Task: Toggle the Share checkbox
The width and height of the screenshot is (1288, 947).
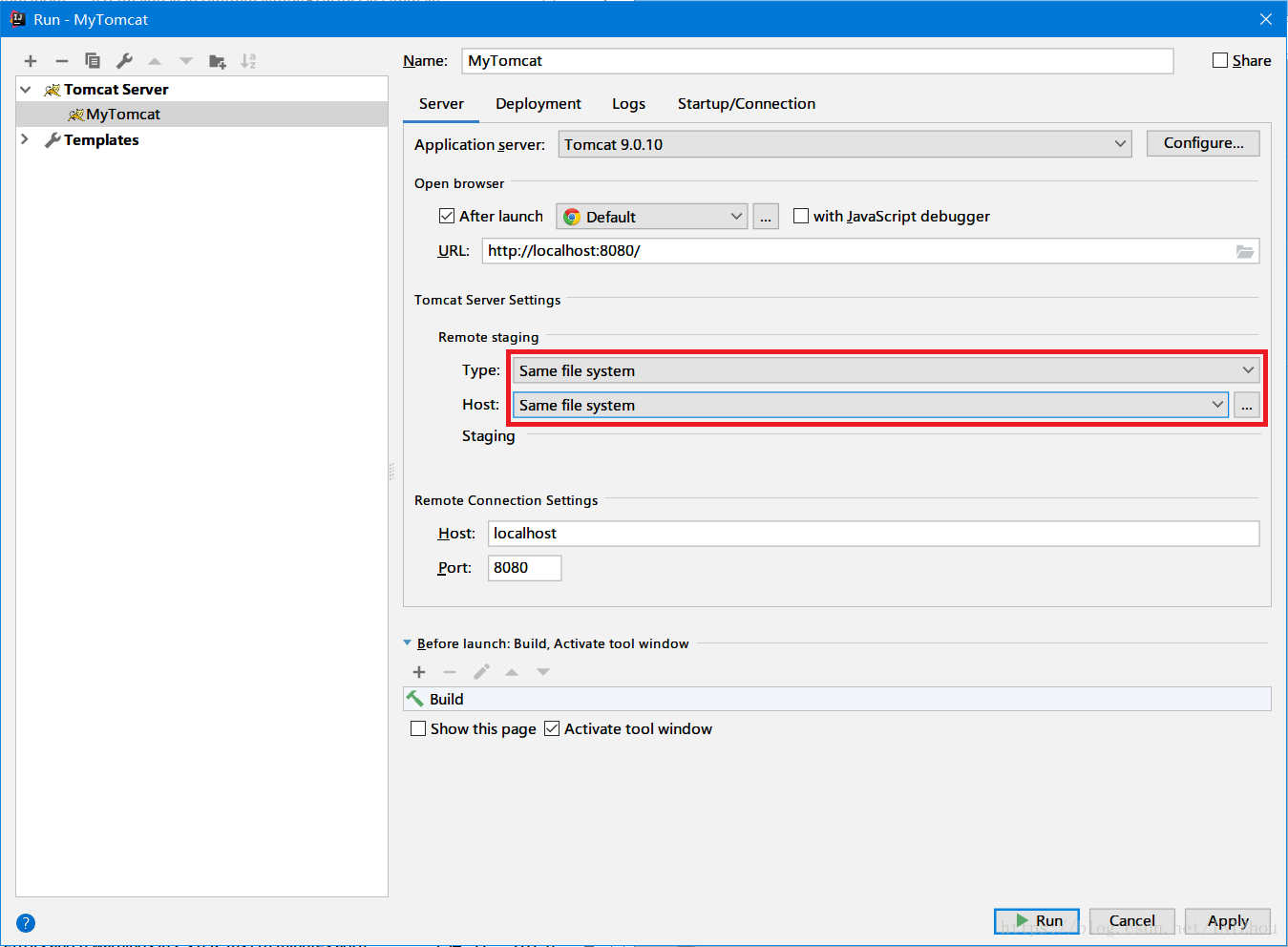Action: click(1220, 60)
